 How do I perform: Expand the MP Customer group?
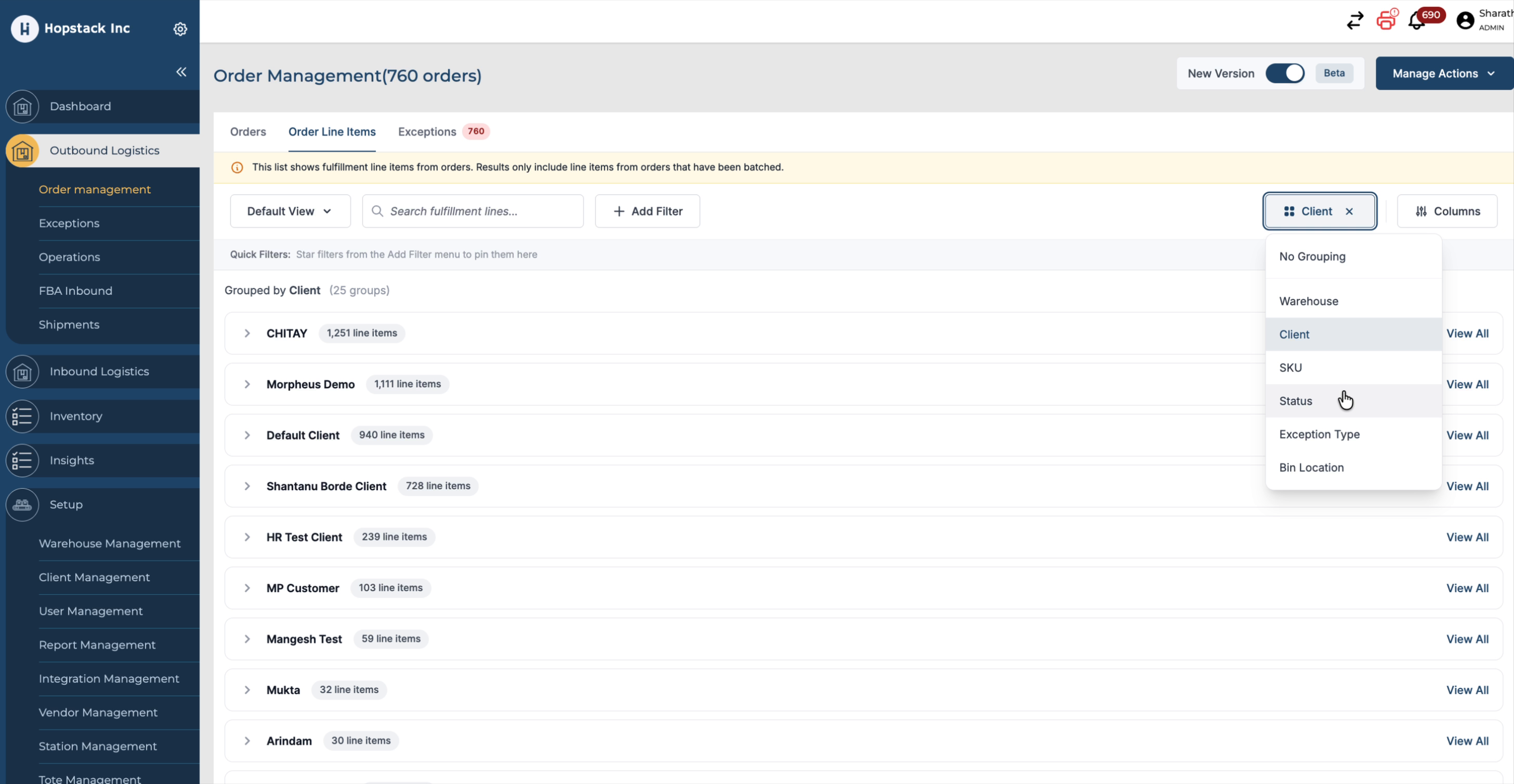247,589
